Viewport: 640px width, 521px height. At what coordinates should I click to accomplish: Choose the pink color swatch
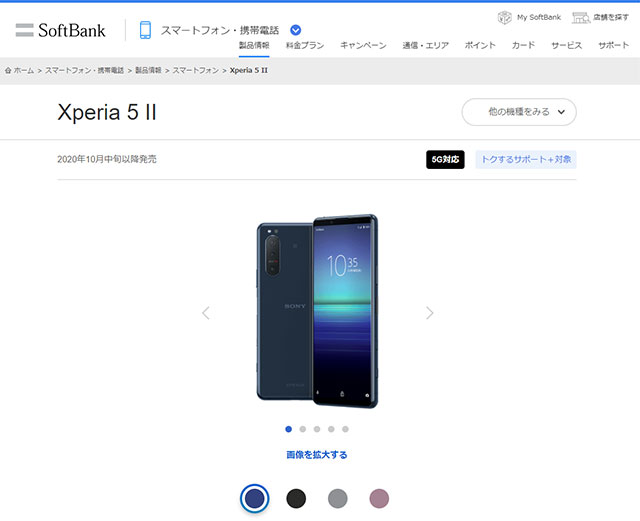[x=379, y=499]
